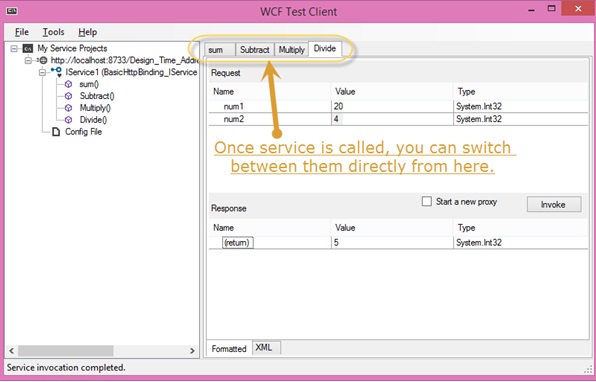Enable the Start a new proxy checkbox
Viewport: 596px width, 382px height.
pyautogui.click(x=427, y=201)
